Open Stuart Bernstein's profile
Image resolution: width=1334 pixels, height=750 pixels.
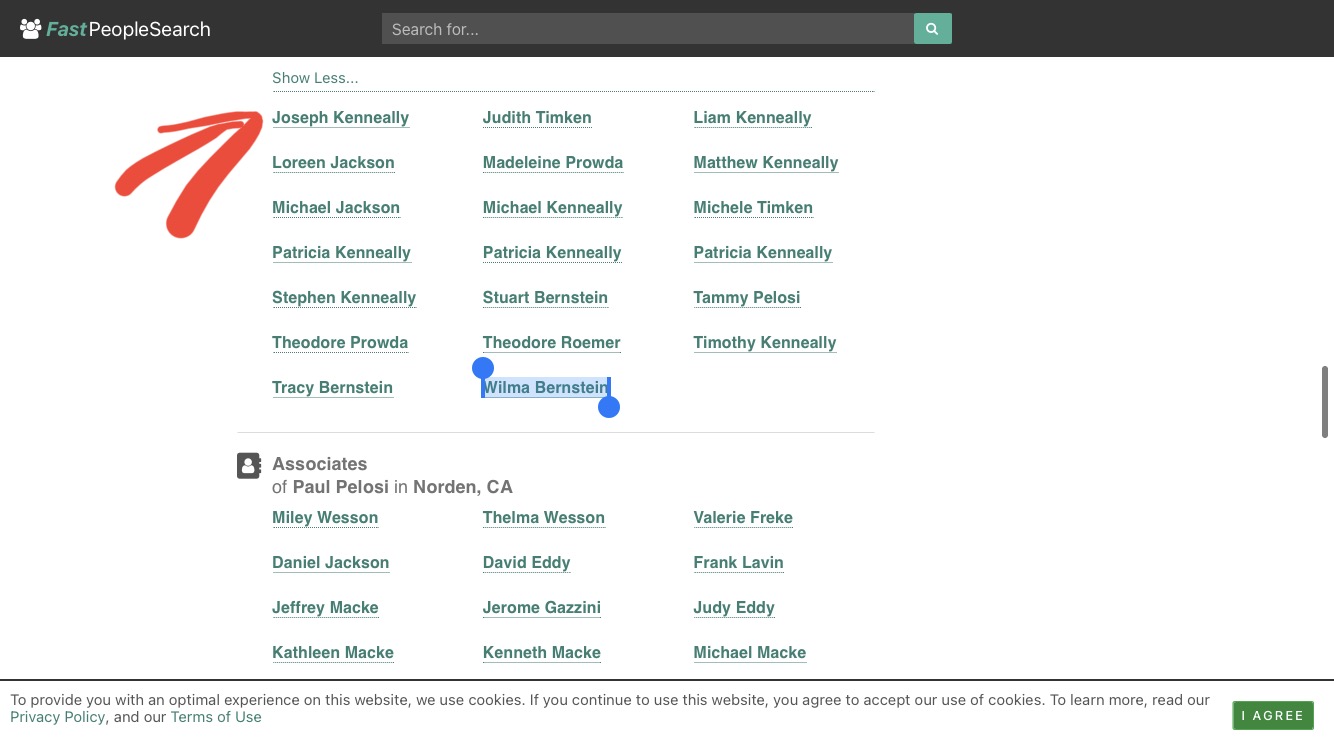(545, 298)
